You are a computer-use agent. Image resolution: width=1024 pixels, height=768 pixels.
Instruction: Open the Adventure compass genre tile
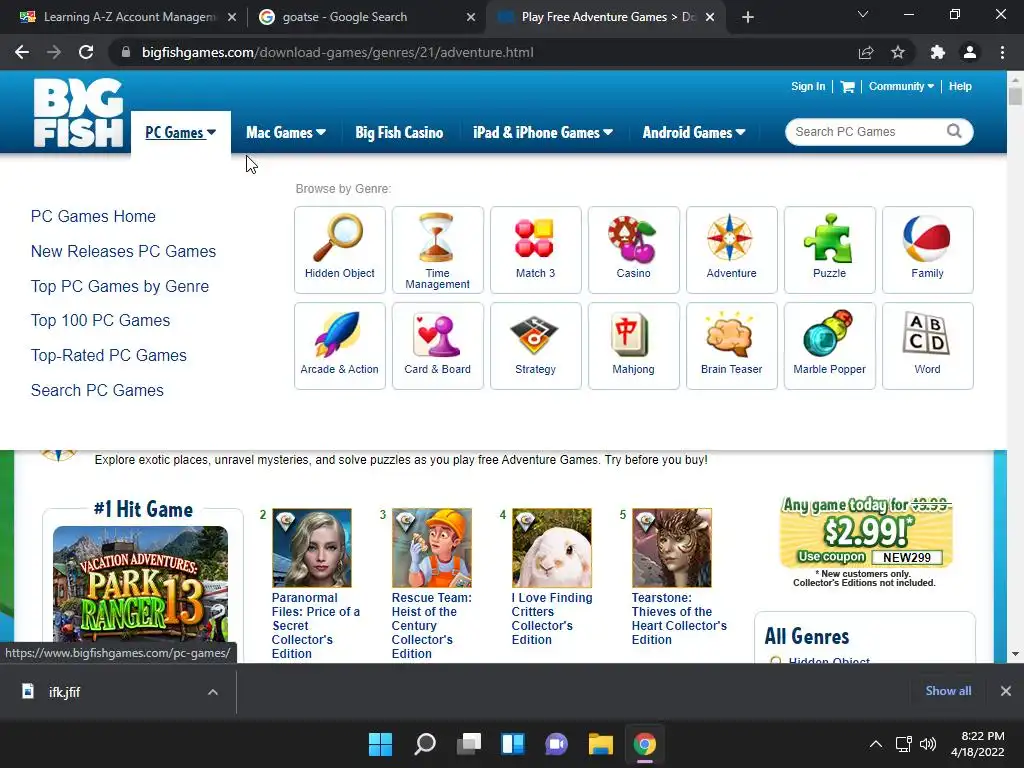click(x=731, y=249)
